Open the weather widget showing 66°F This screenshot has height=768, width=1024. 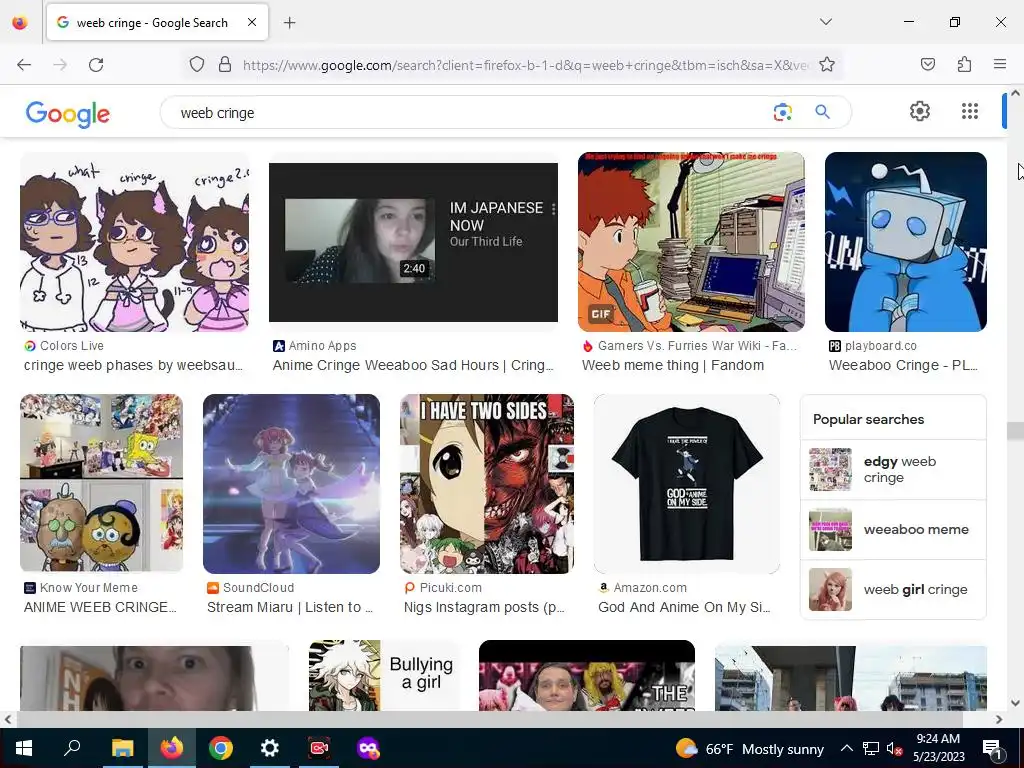click(x=749, y=748)
